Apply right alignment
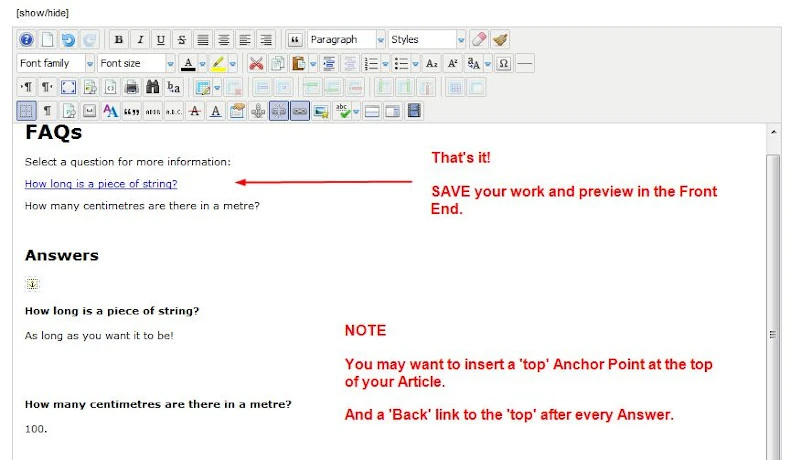This screenshot has height=460, width=790. [x=266, y=39]
